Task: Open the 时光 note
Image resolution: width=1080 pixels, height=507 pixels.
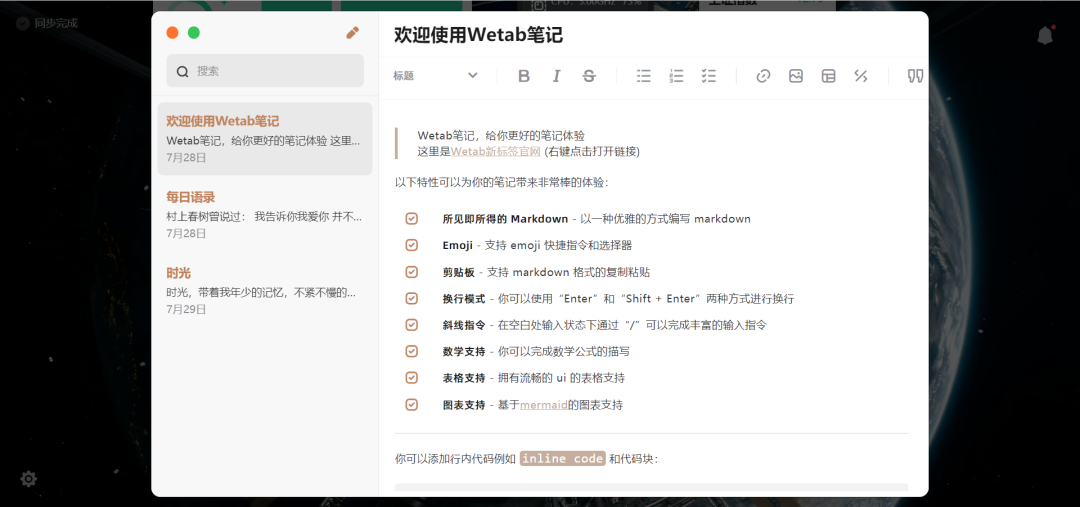Action: [264, 290]
